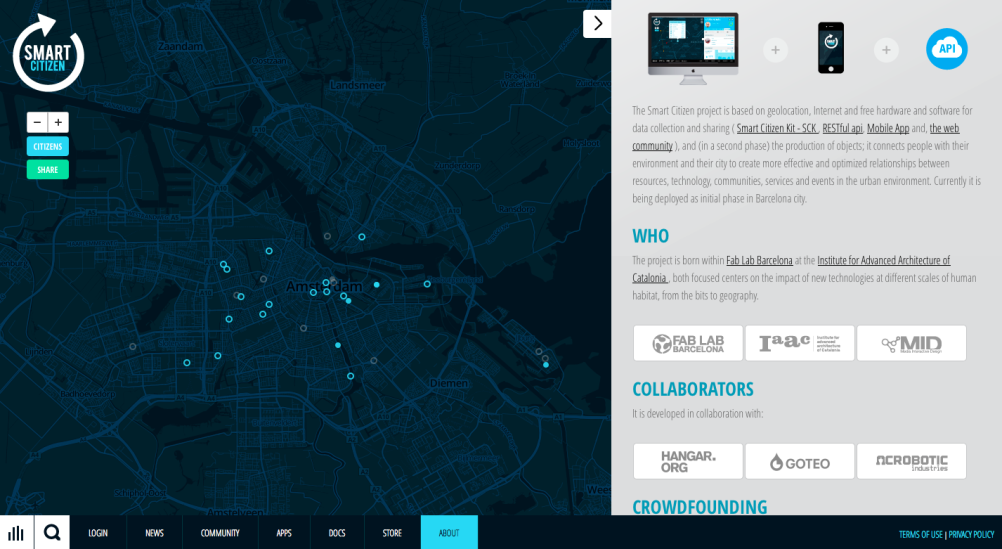The height and width of the screenshot is (549, 1002).
Task: Click the desktop monitor image
Action: pos(693,49)
